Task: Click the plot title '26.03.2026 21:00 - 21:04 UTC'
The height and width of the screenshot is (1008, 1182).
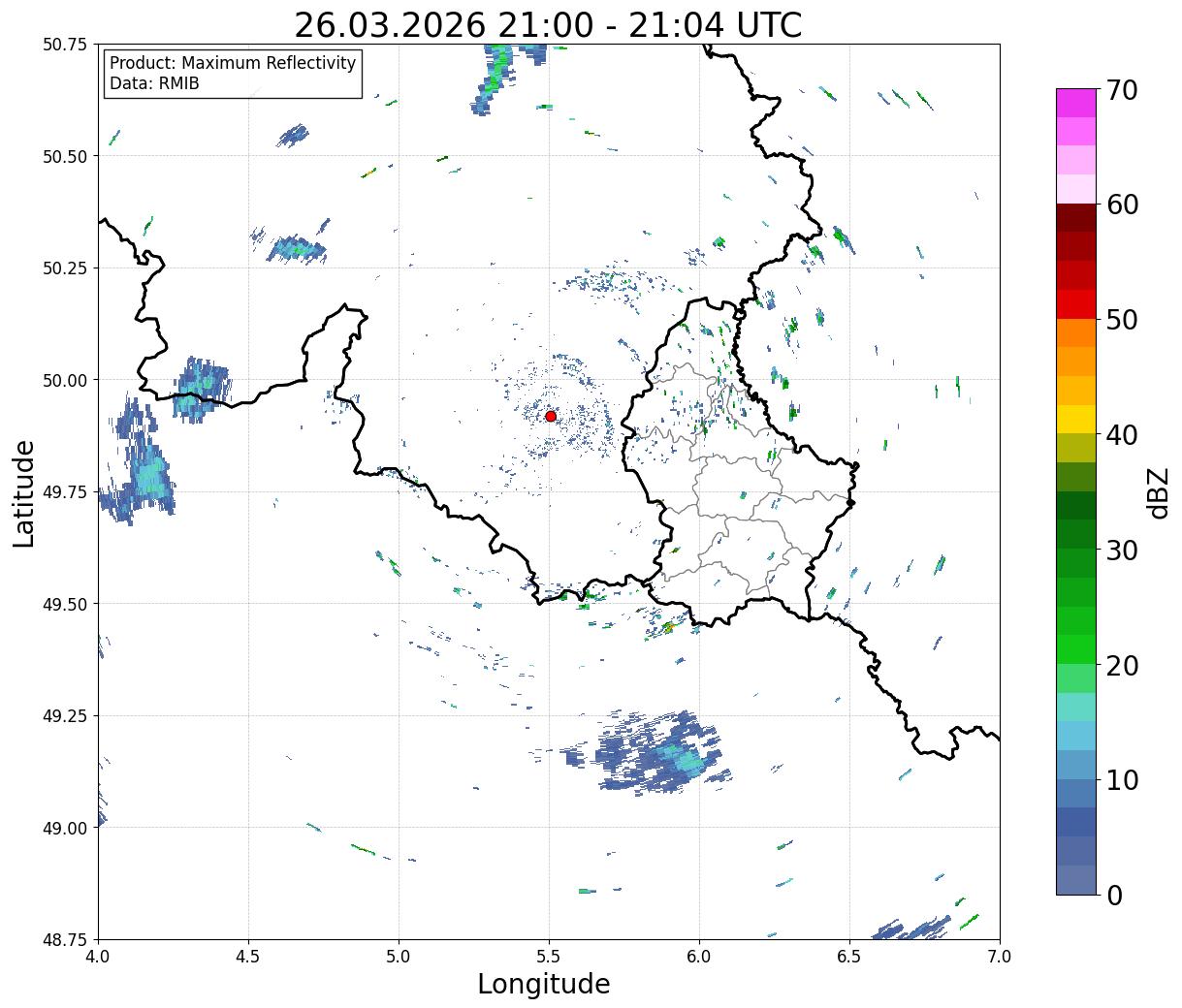Action: pyautogui.click(x=548, y=25)
